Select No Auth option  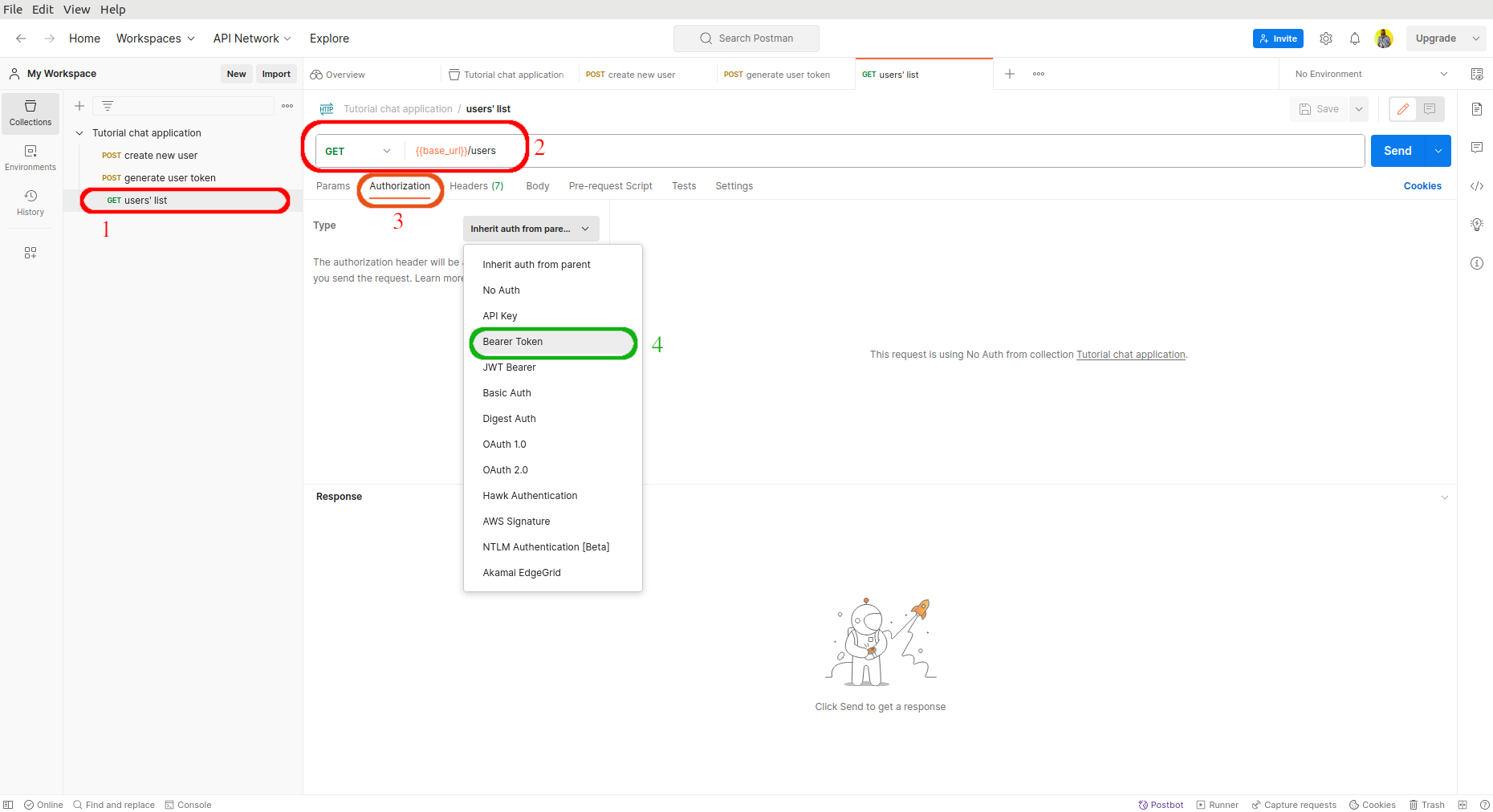[x=552, y=290]
